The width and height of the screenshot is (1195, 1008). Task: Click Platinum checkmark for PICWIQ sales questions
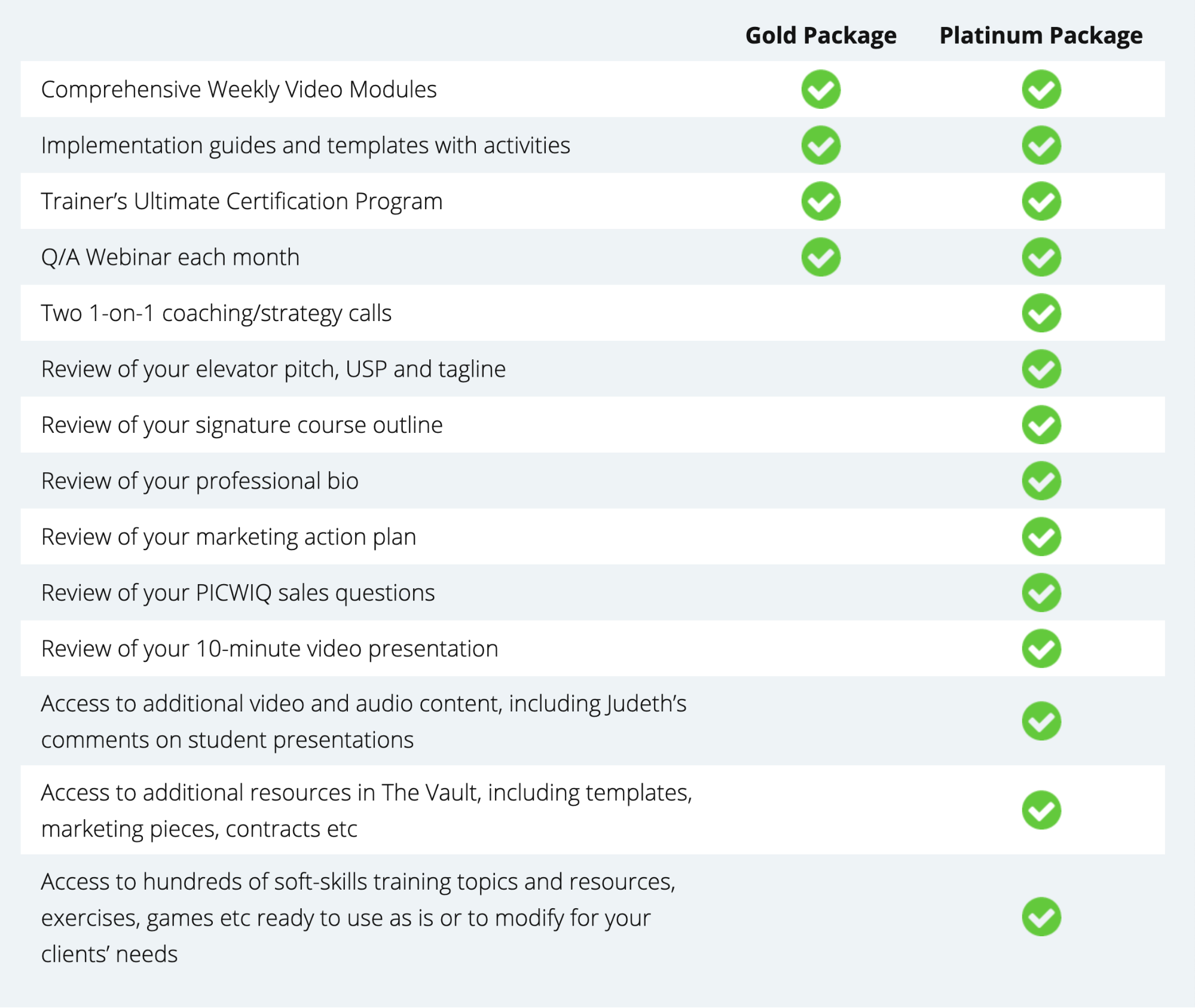pyautogui.click(x=1041, y=592)
